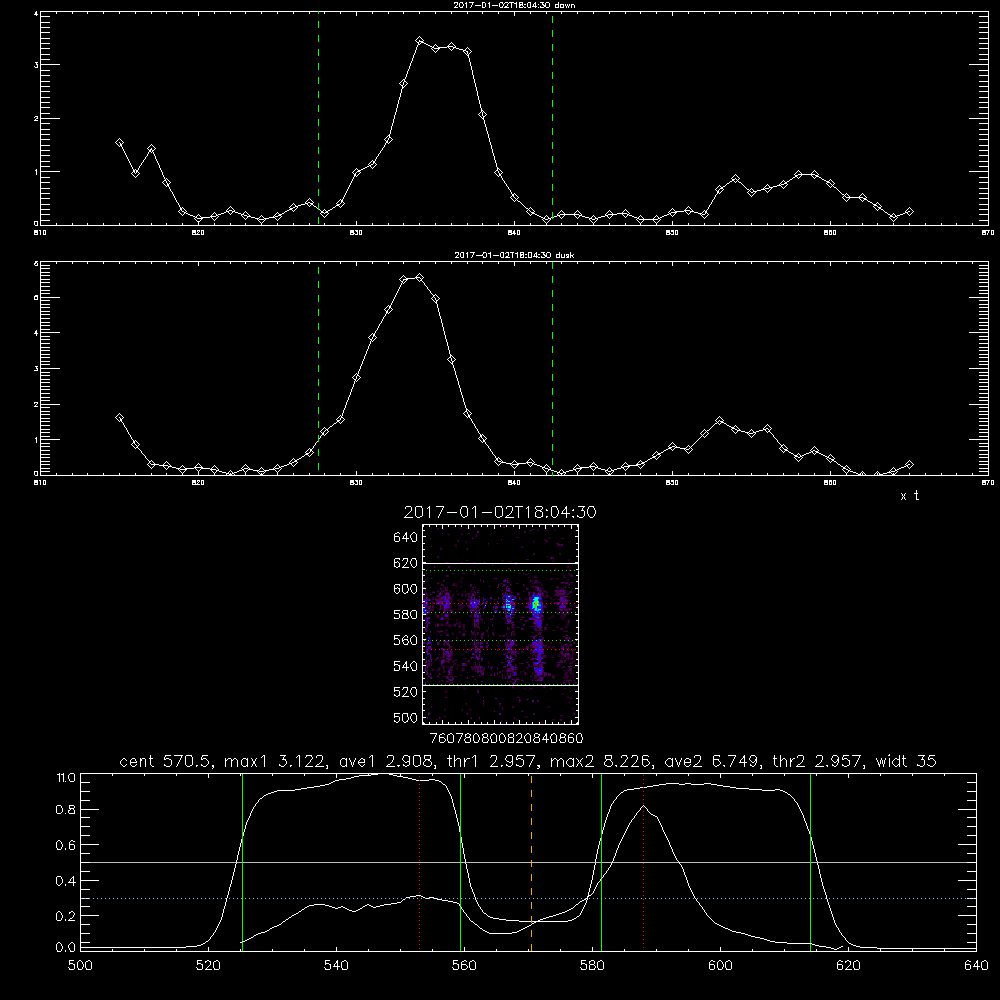This screenshot has height=1000, width=1000.
Task: Click the spectrogram y-axis label "580"
Action: [x=405, y=614]
